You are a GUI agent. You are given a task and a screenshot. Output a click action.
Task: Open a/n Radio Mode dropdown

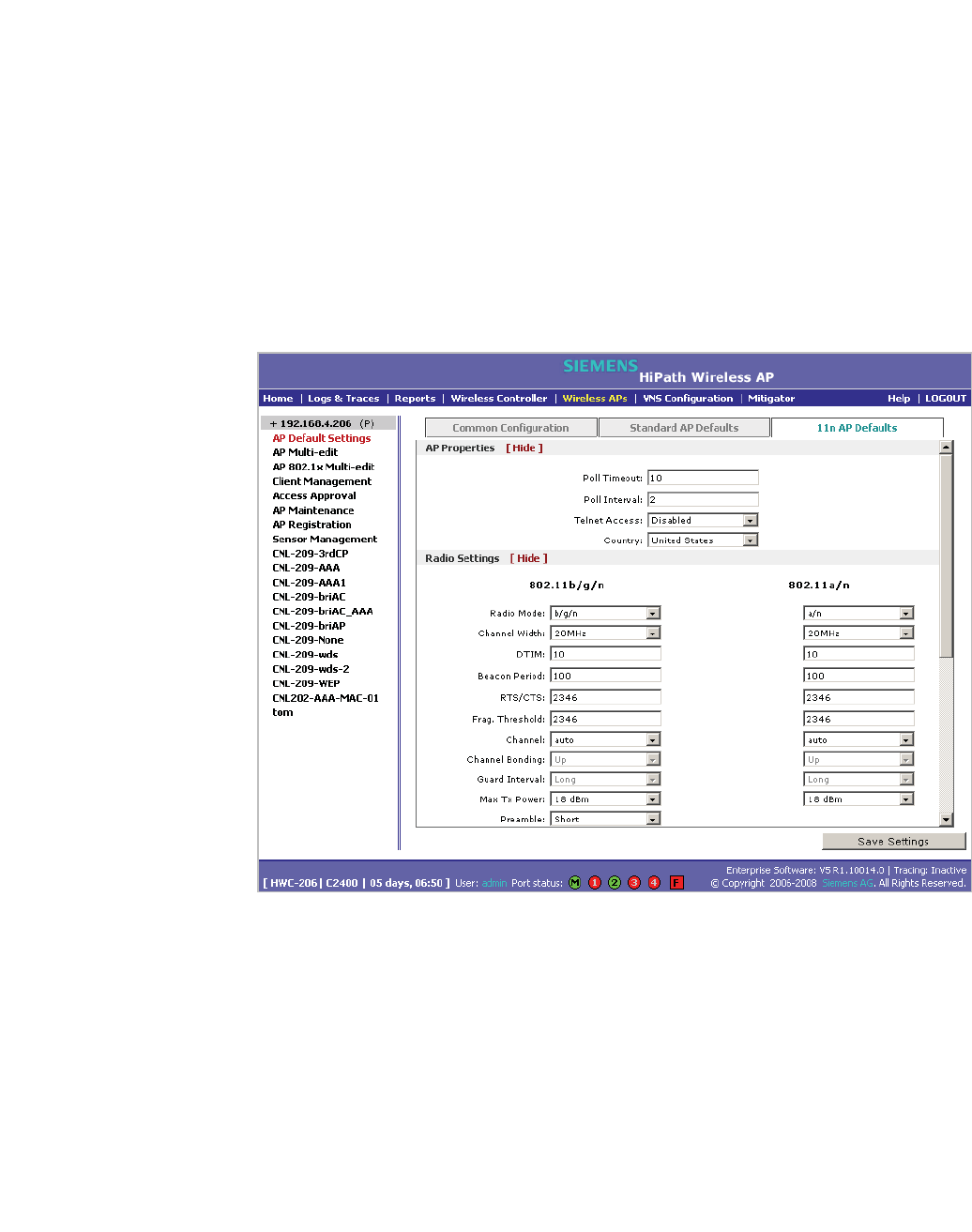858,613
